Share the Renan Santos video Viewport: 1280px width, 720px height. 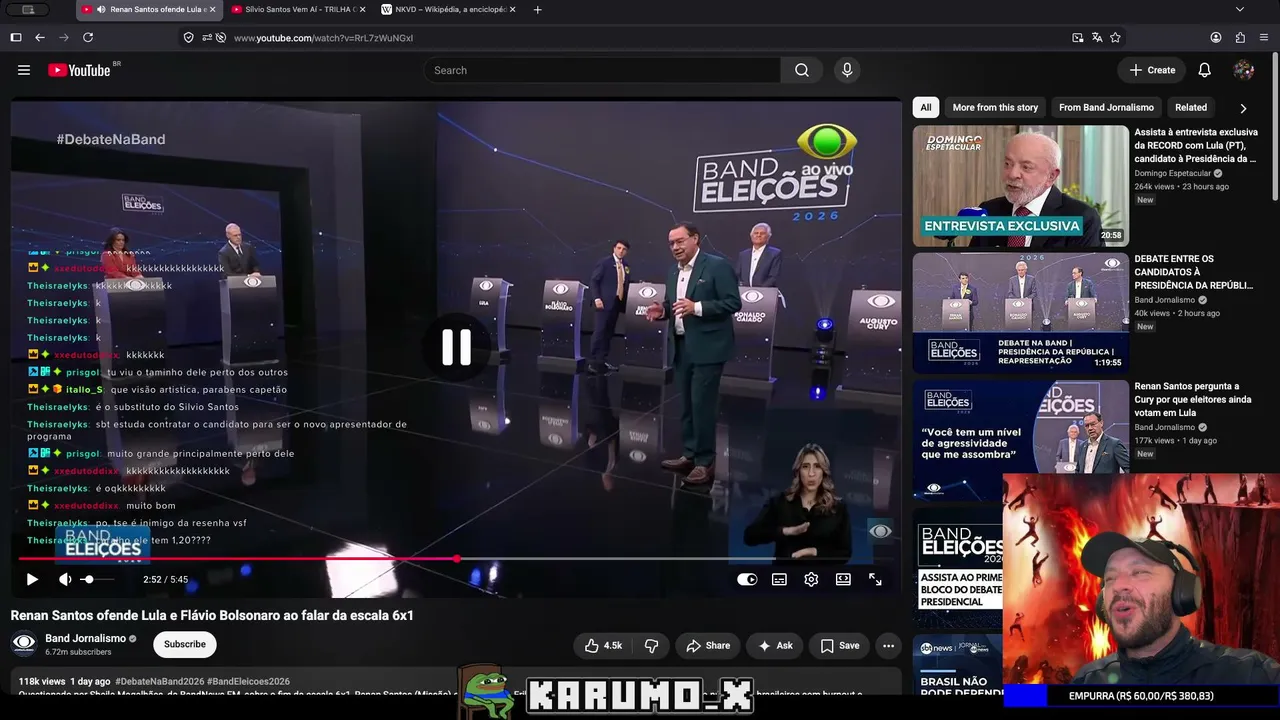[708, 646]
